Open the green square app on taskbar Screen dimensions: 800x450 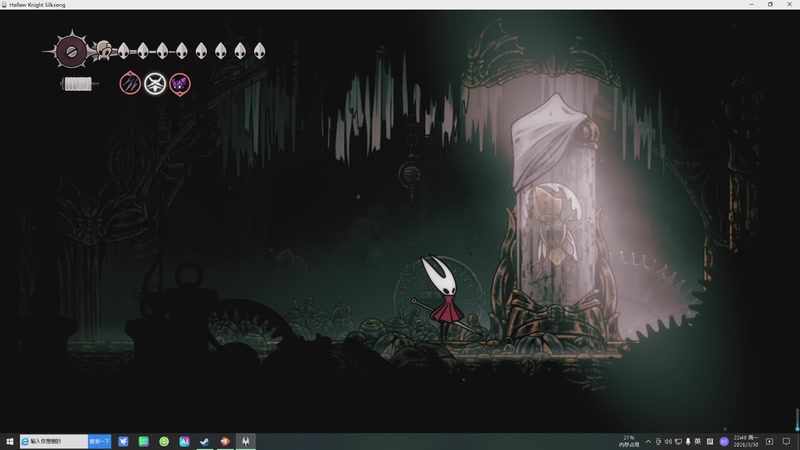pos(143,441)
